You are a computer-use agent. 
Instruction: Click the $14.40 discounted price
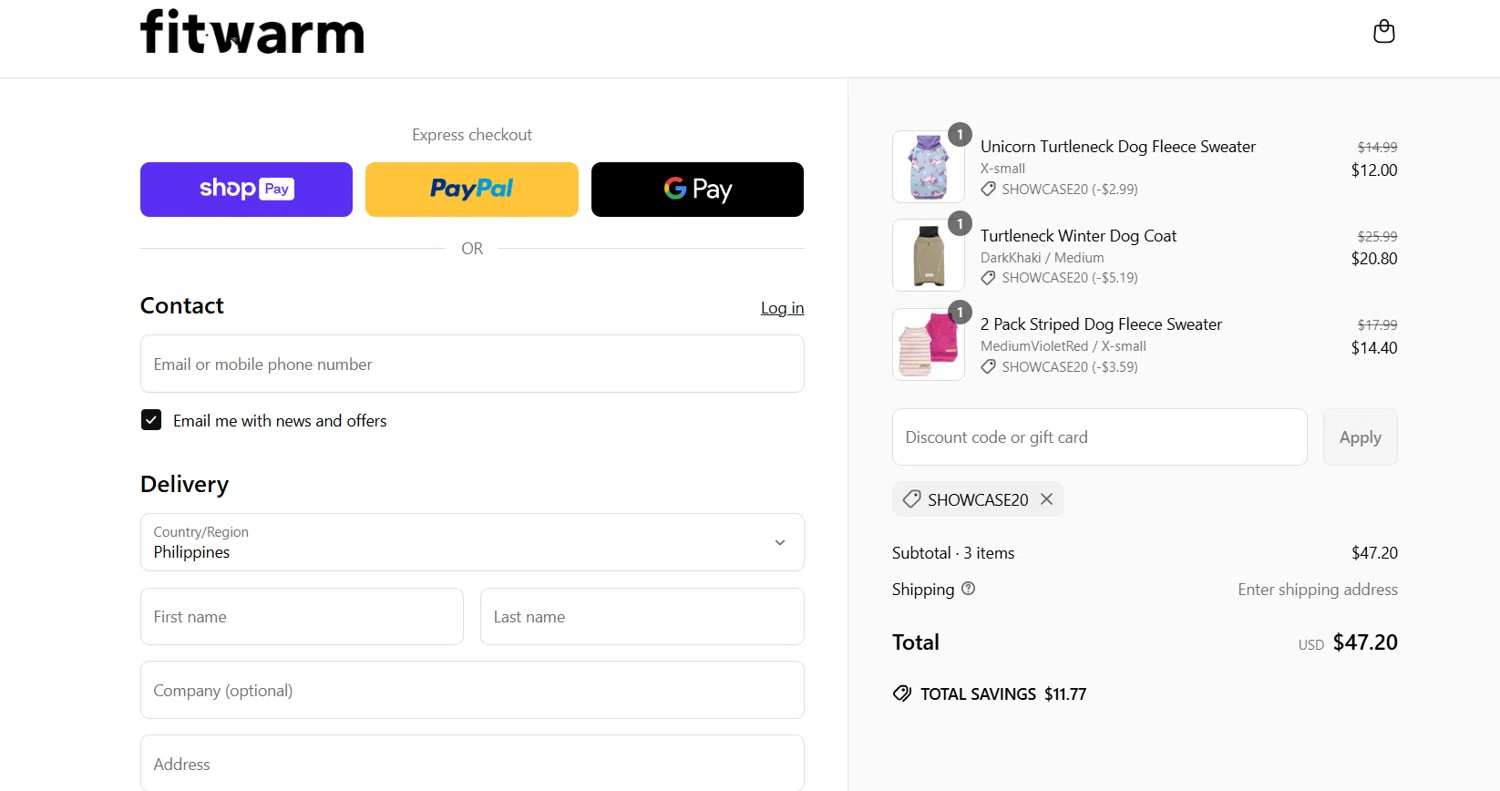coord(1374,348)
